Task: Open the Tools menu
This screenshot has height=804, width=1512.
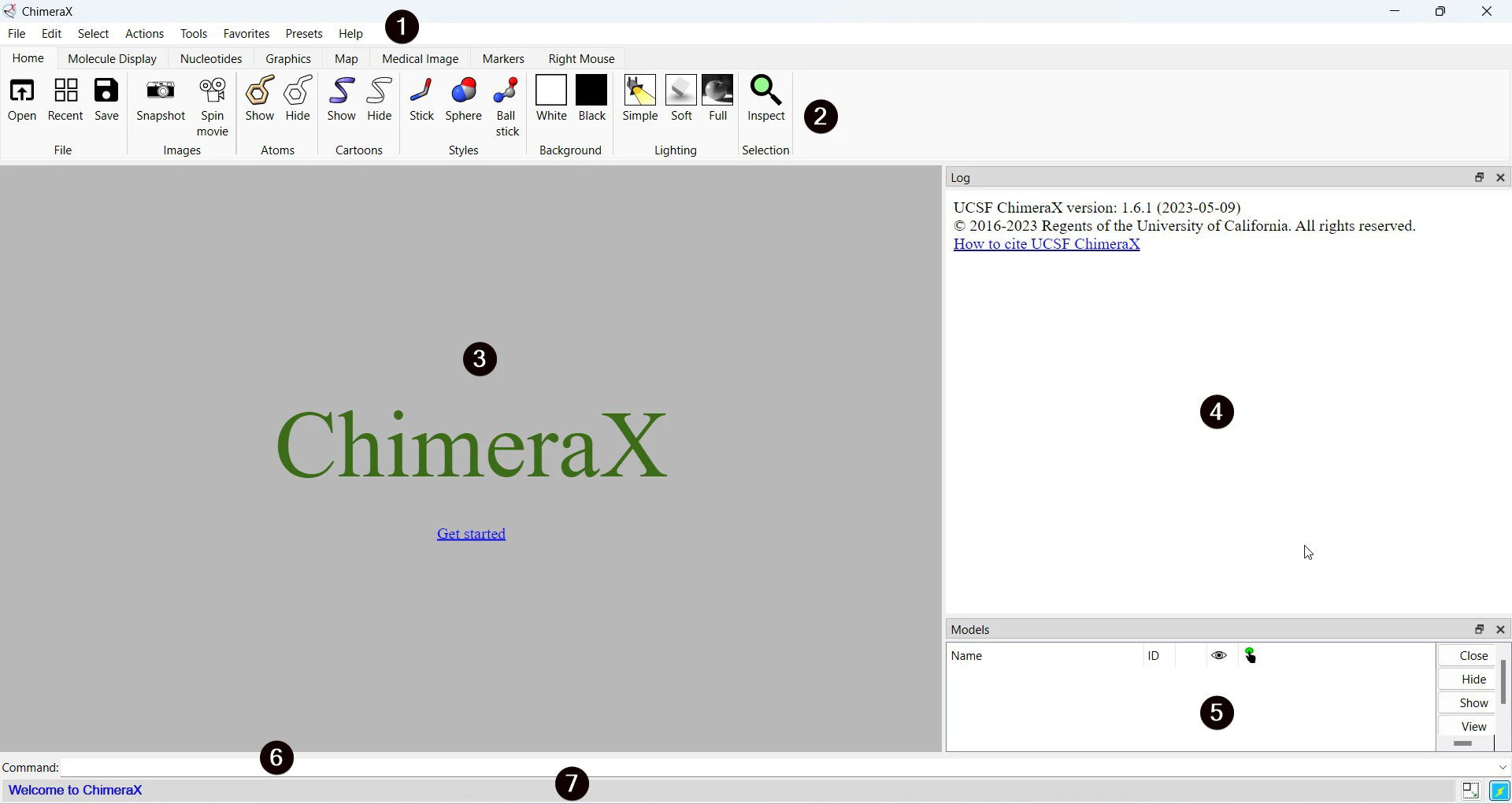Action: pos(194,34)
